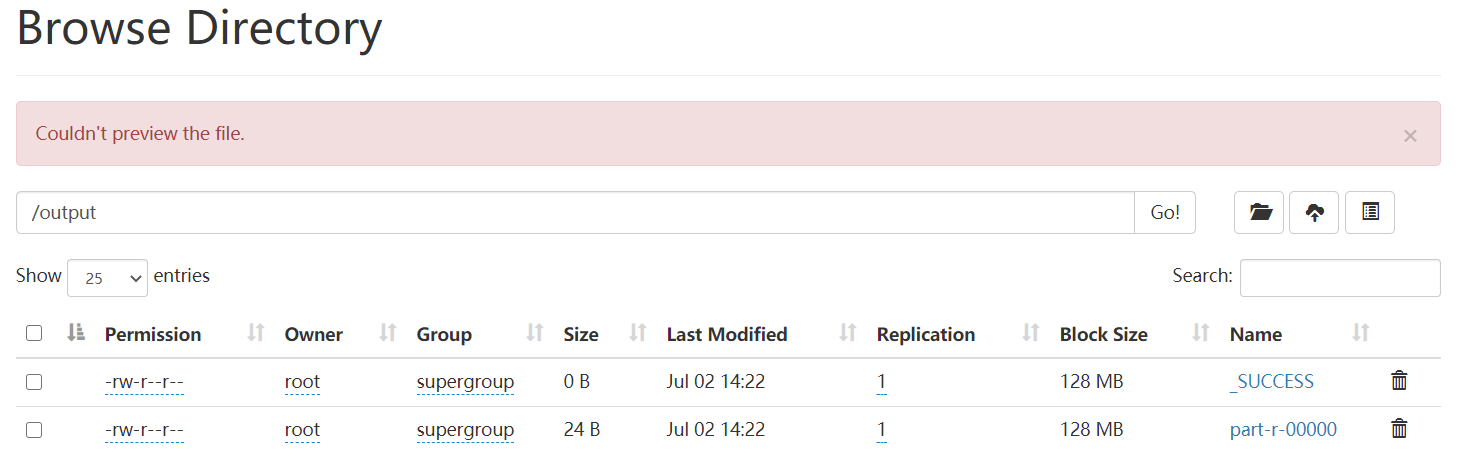Delete the _SUCCESS file with trash icon
This screenshot has height=461, width=1459.
1399,381
